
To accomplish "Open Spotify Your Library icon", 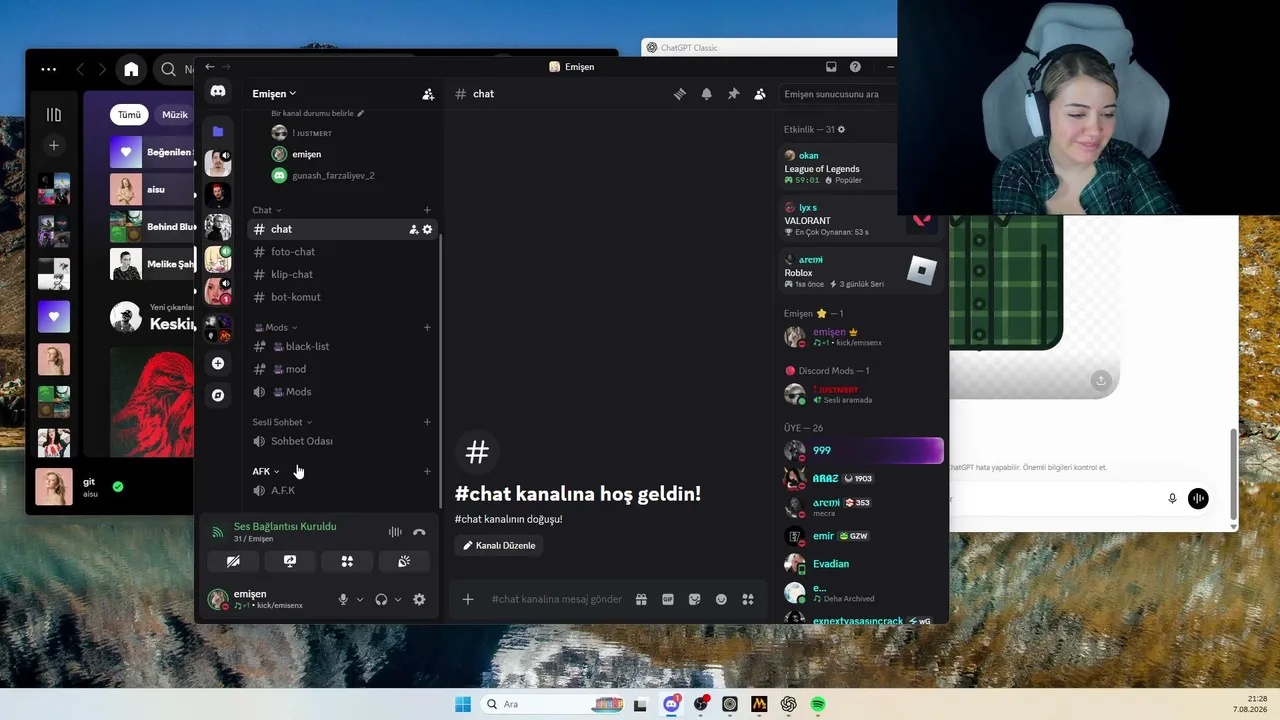I will point(54,115).
